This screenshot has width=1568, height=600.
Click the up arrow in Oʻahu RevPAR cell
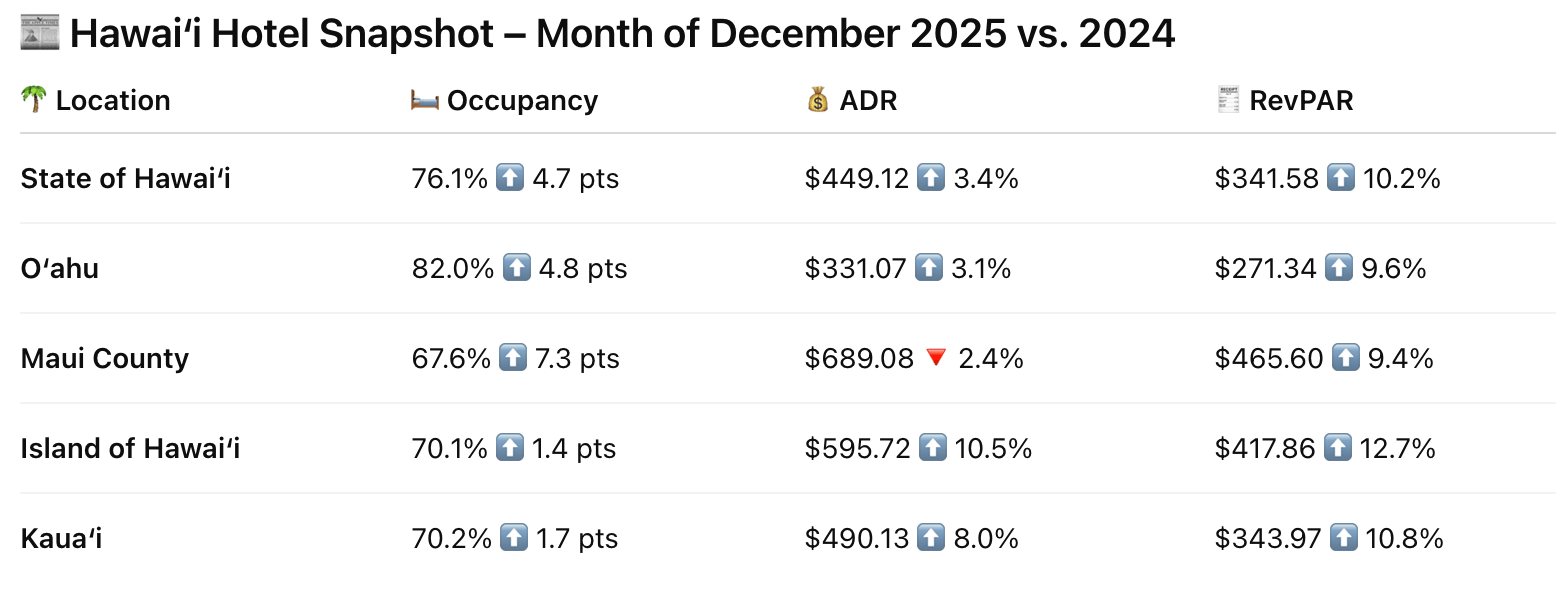click(x=1339, y=269)
